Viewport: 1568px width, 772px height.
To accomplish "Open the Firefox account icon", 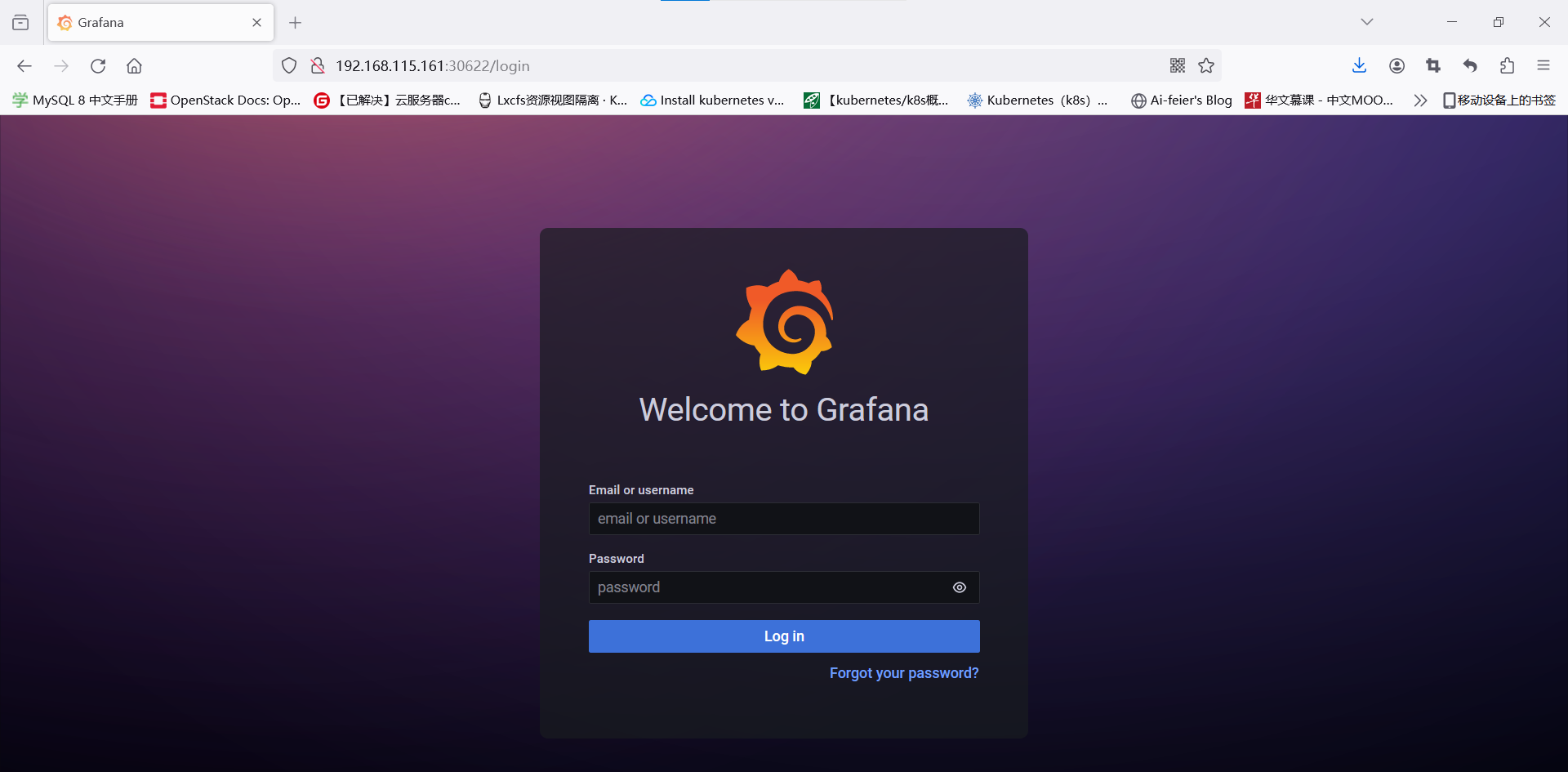I will pos(1396,66).
